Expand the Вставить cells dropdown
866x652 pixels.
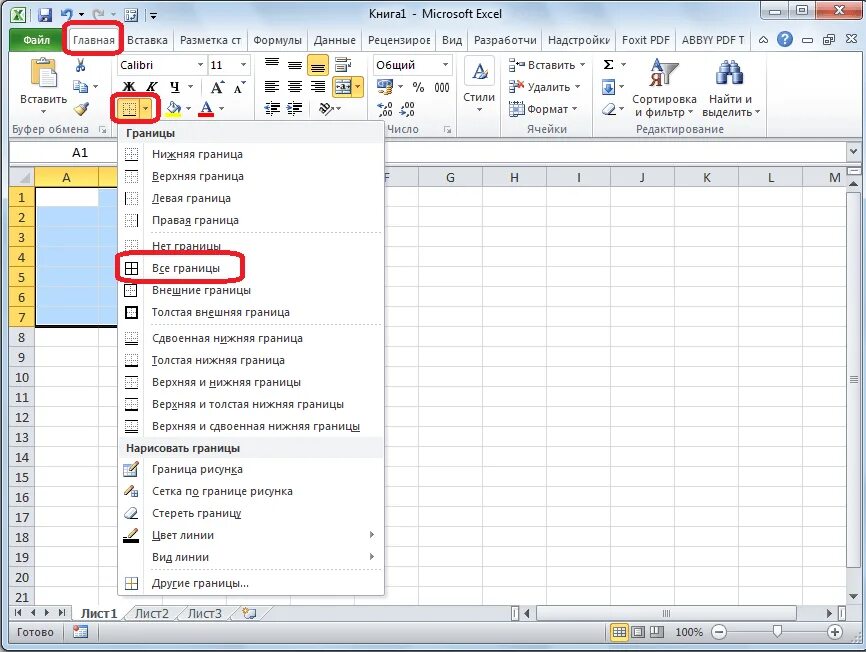(583, 65)
